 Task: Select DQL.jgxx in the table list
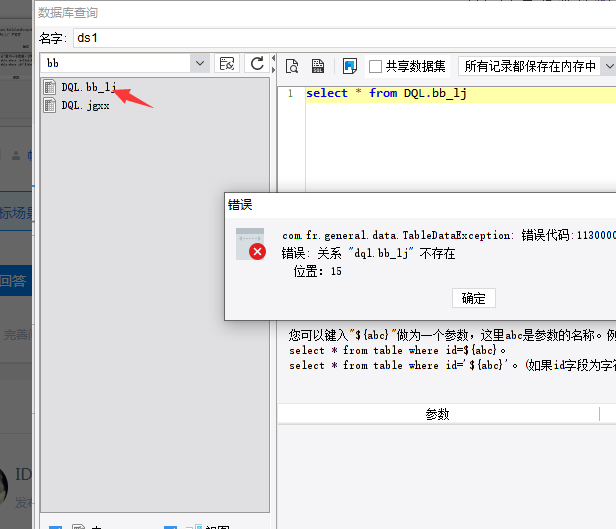pyautogui.click(x=84, y=105)
